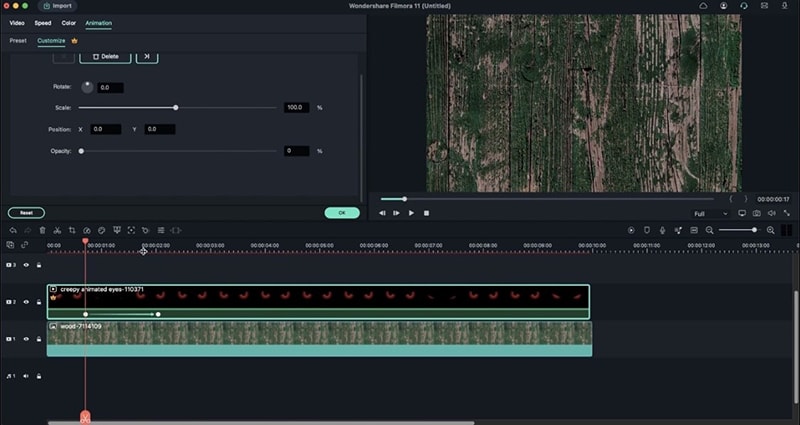Open the Green Screen tool in timeline toolbar
The image size is (800, 425).
(117, 231)
